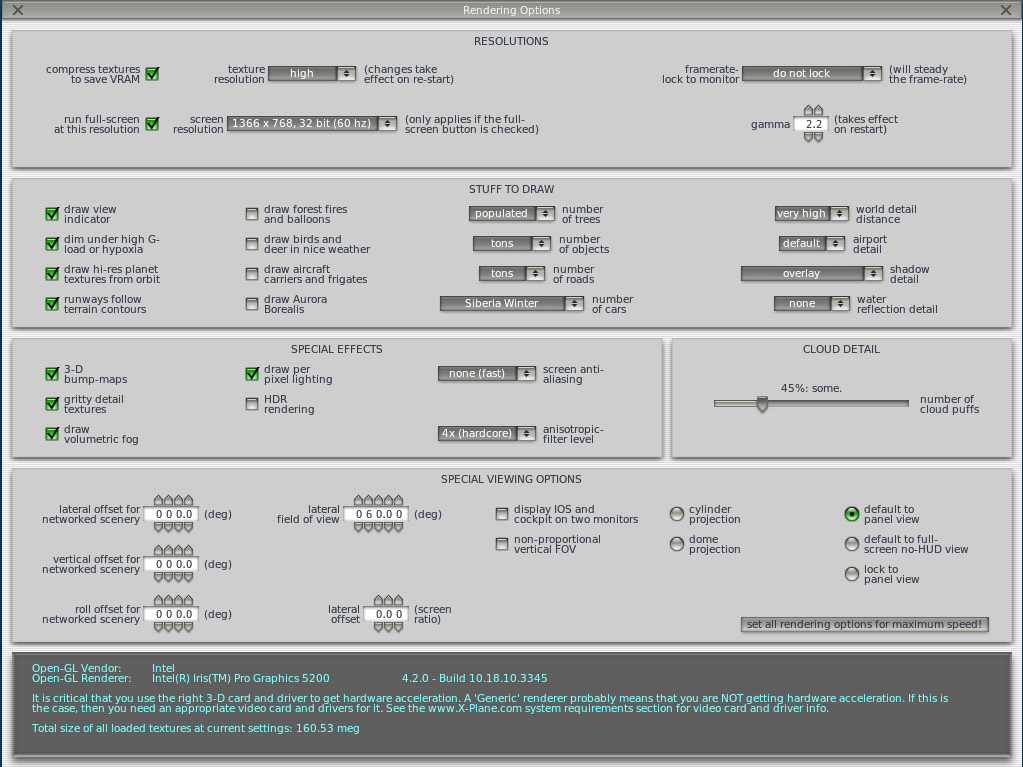The image size is (1023, 767).
Task: Open the texture resolution dropdown
Action: [312, 74]
